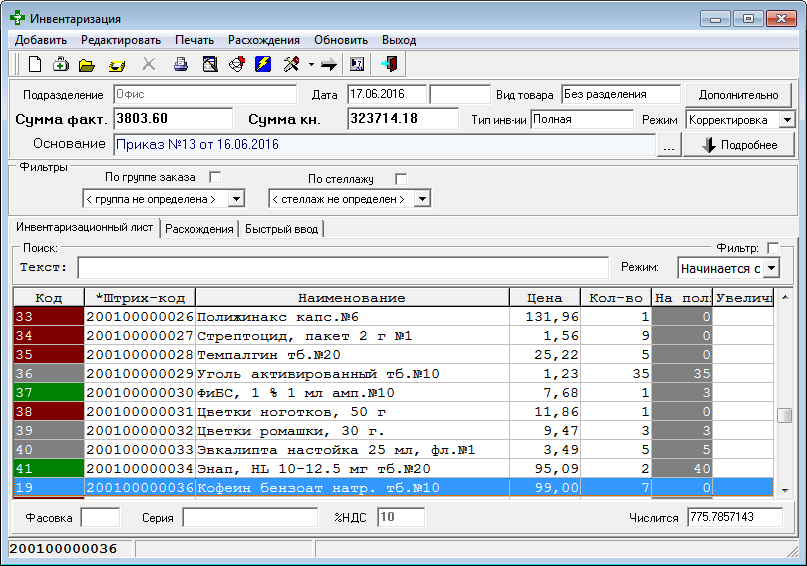Viewport: 807px width, 566px height.
Task: Open the Расхождения menu
Action: [264, 40]
